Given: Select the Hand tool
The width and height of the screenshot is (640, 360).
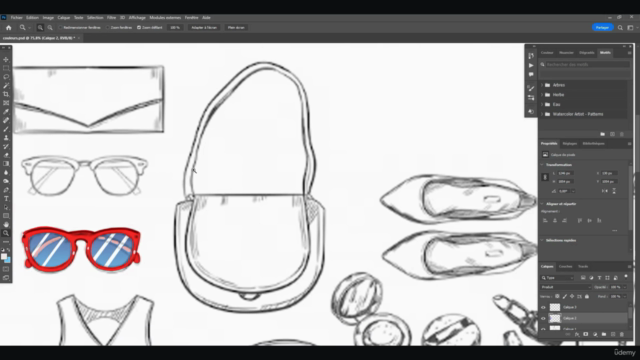Looking at the screenshot, I should [6, 224].
